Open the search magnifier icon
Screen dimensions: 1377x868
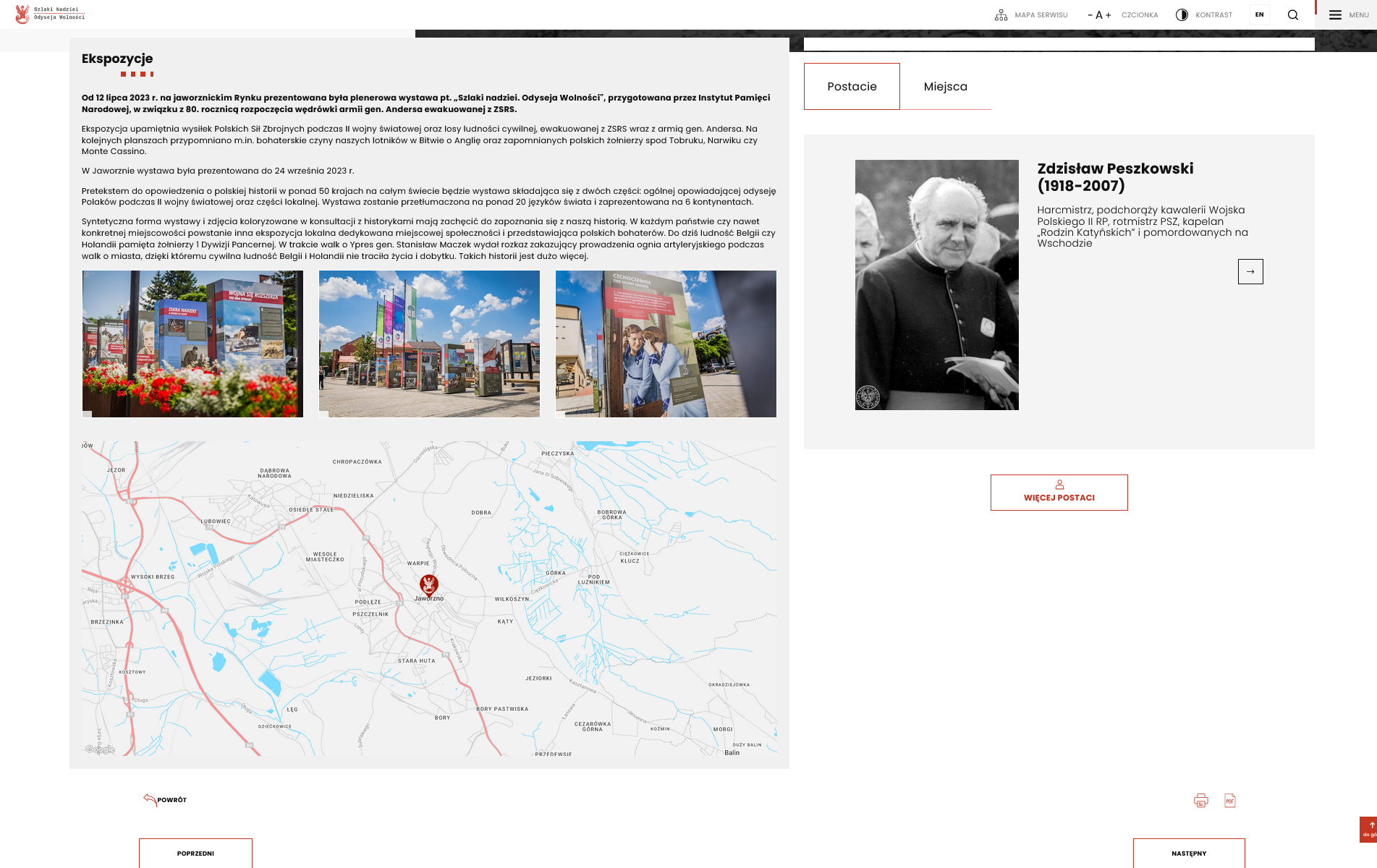(1292, 15)
